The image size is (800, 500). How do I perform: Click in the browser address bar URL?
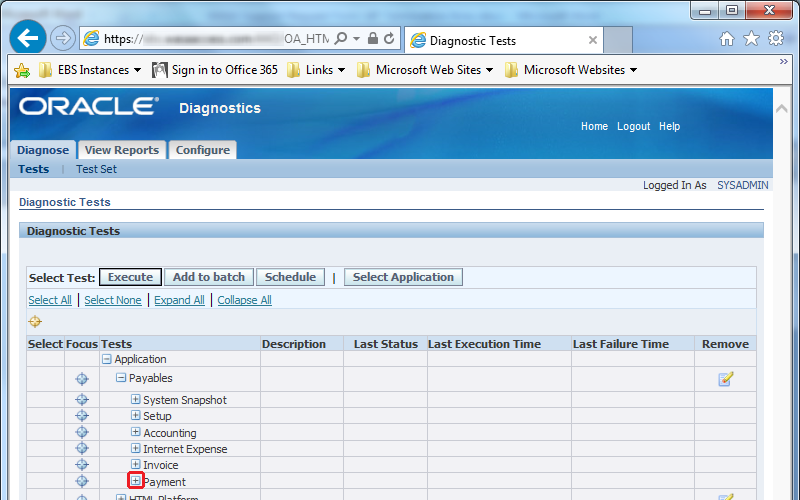coord(216,39)
